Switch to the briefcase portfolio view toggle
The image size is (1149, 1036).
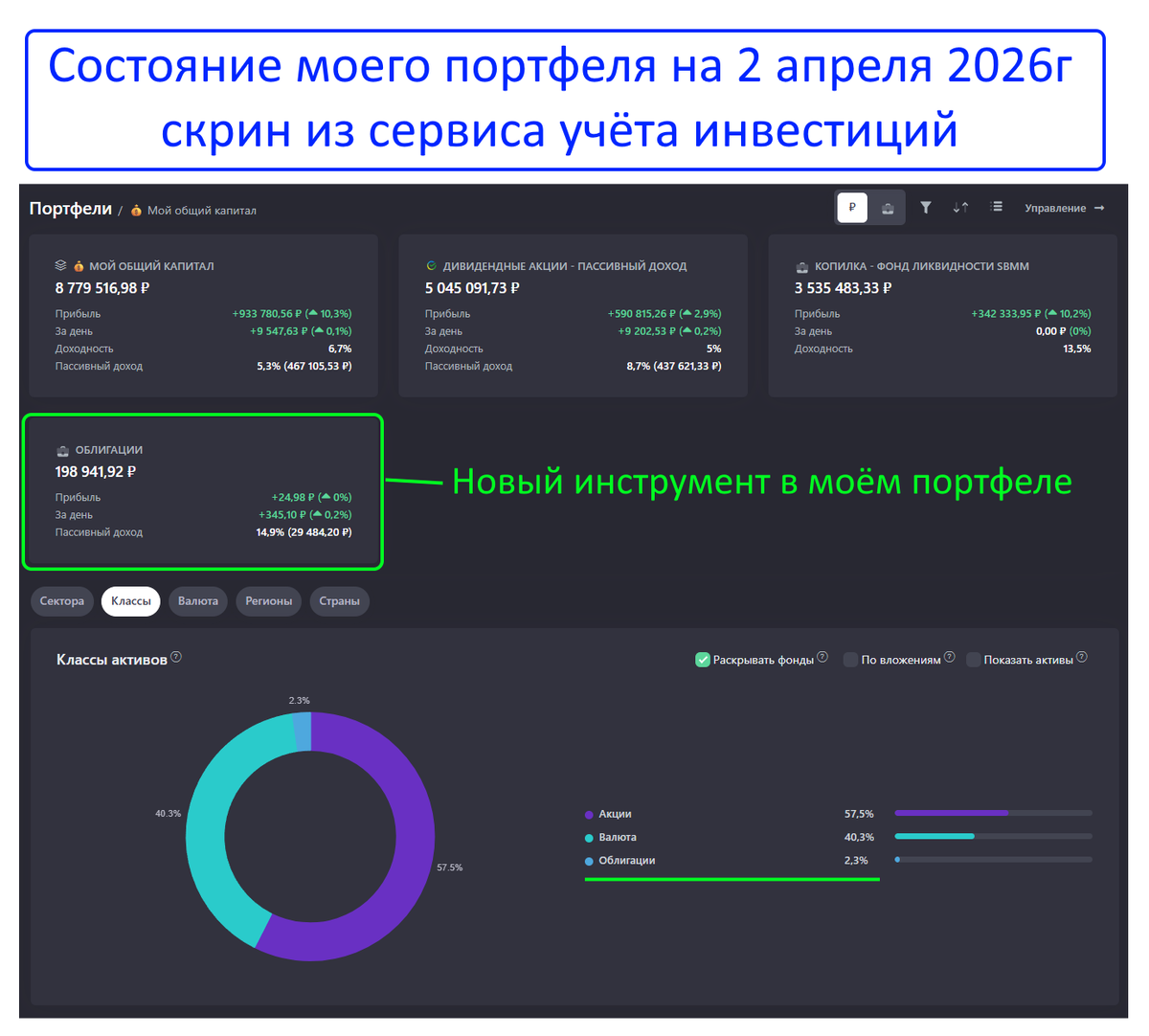(x=888, y=208)
